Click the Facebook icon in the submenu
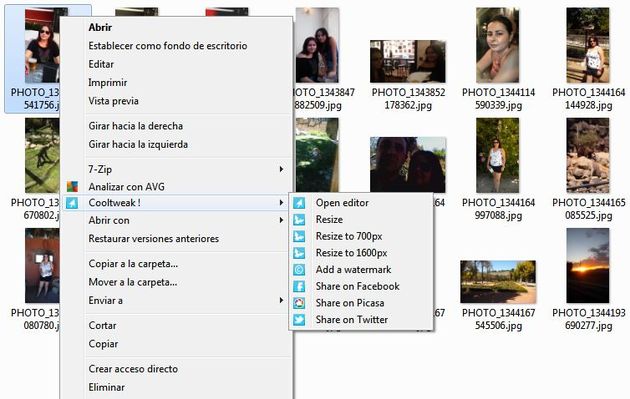 click(x=299, y=286)
